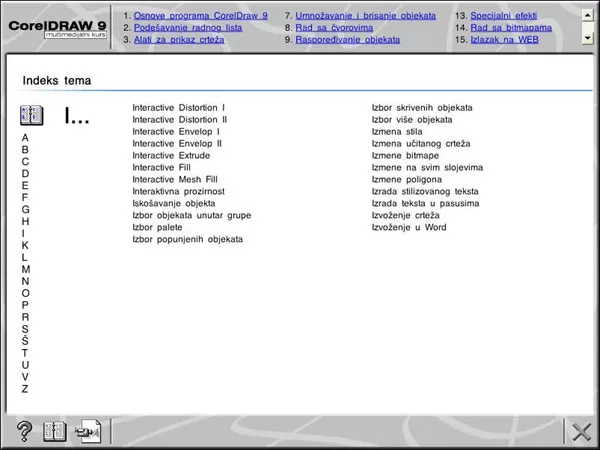Click the index book icon above the alphabet
Viewport: 600px width, 450px height.
[x=31, y=116]
